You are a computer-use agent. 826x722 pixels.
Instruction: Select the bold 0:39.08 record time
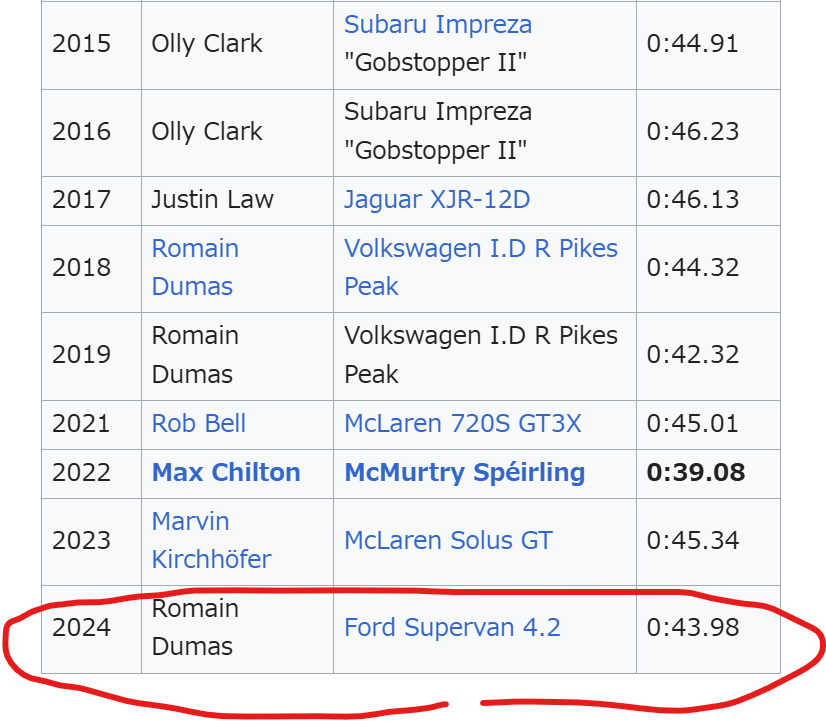tap(695, 473)
